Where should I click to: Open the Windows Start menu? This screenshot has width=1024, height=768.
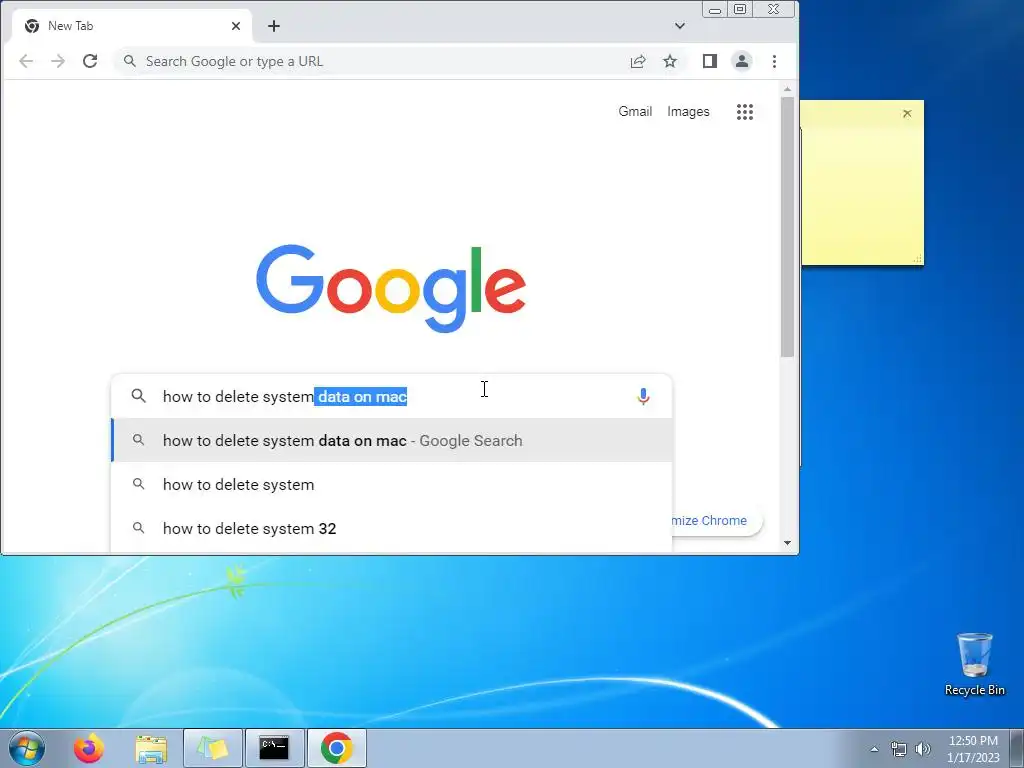coord(27,748)
